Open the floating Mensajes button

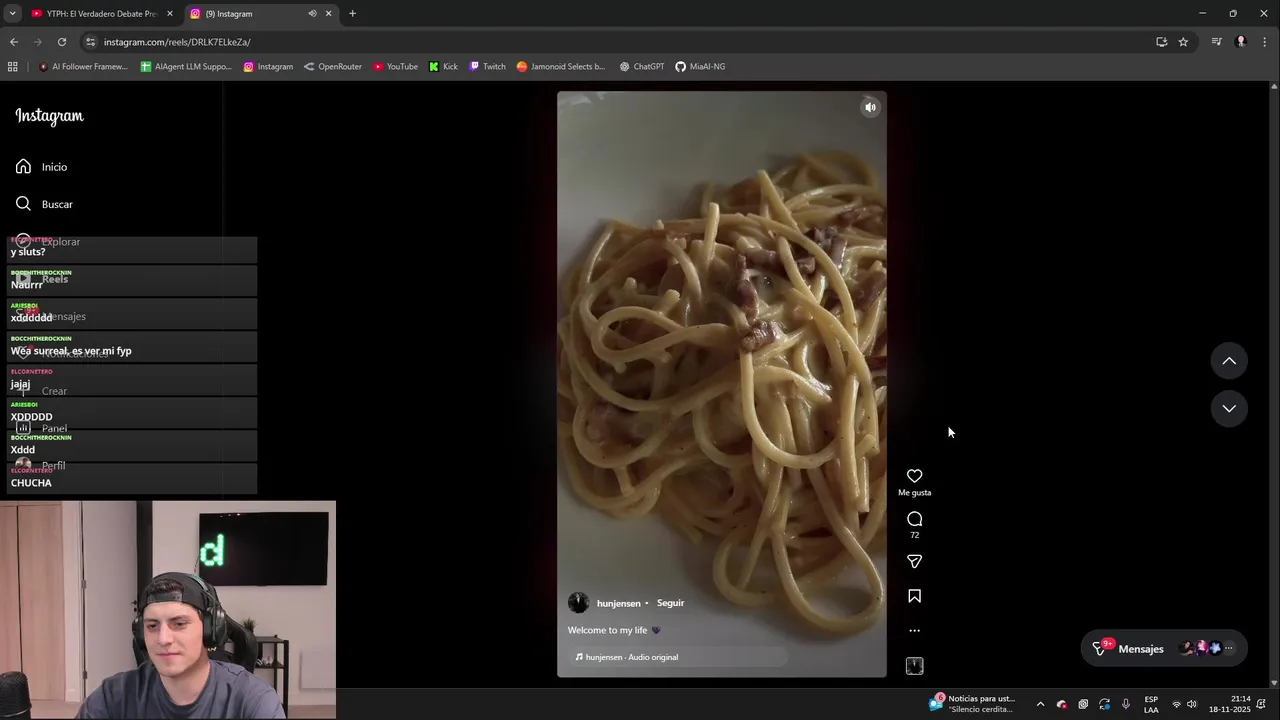tap(1164, 648)
